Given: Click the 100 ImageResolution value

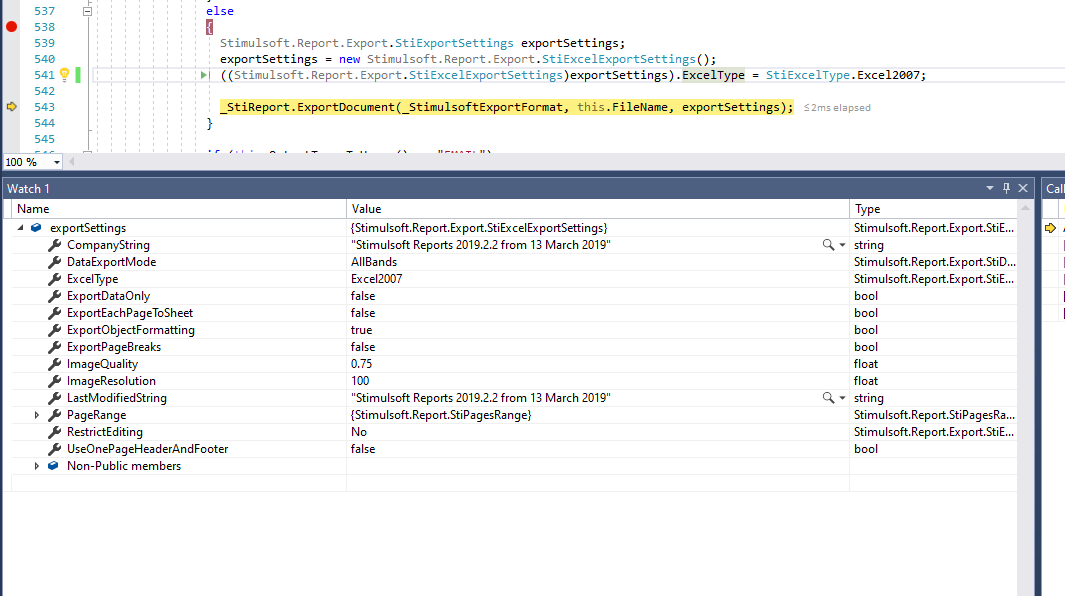Looking at the screenshot, I should 360,381.
